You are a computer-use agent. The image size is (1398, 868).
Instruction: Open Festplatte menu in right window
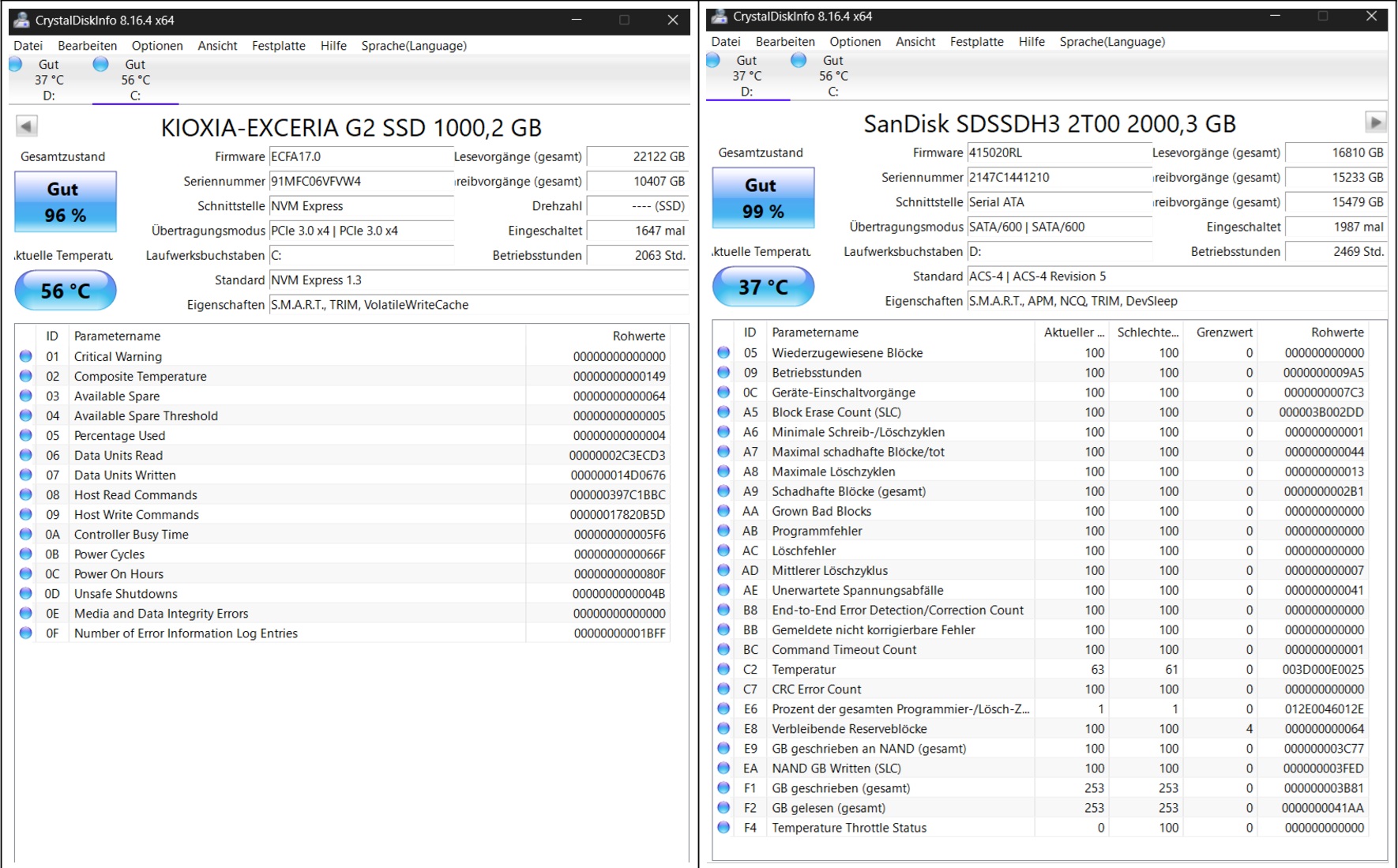point(976,42)
